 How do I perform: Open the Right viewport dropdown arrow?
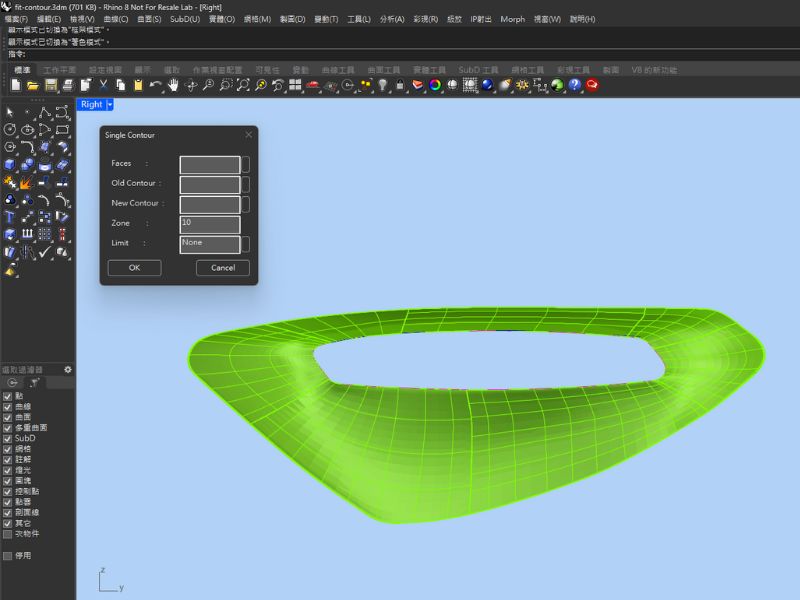tap(110, 104)
